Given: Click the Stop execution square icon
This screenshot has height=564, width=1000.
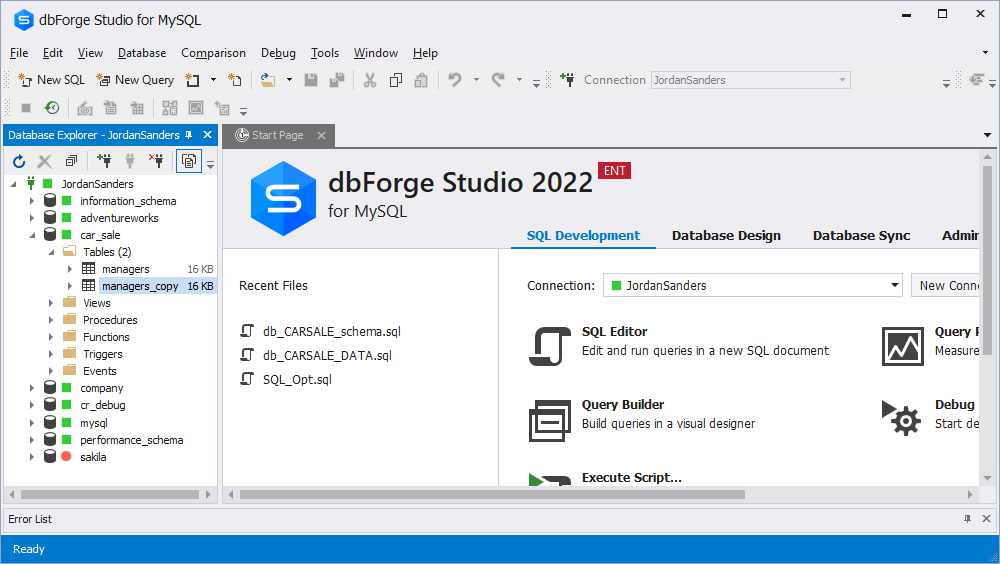Looking at the screenshot, I should click(x=26, y=108).
